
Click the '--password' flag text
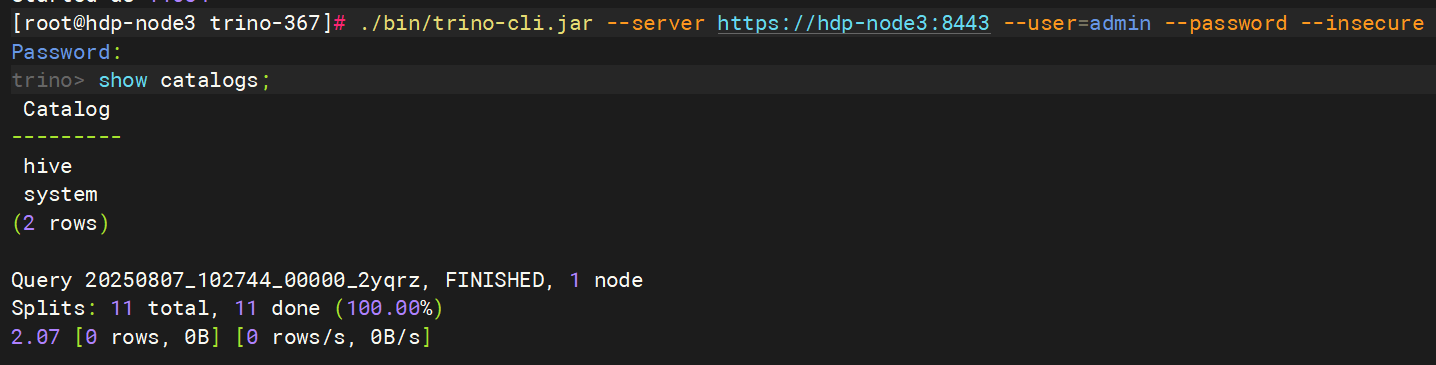pos(1225,23)
